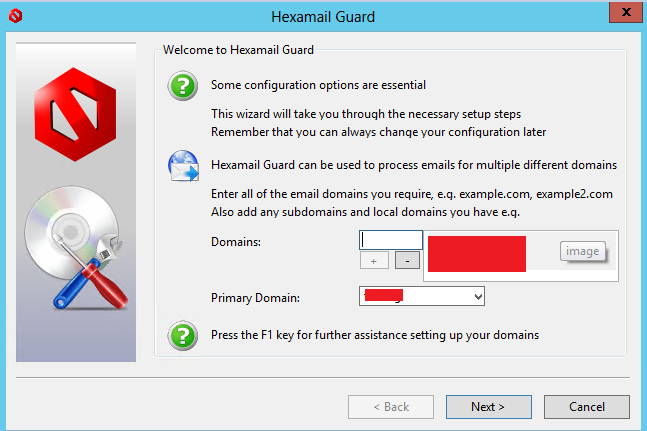
Task: Cancel the setup wizard
Action: click(x=587, y=407)
